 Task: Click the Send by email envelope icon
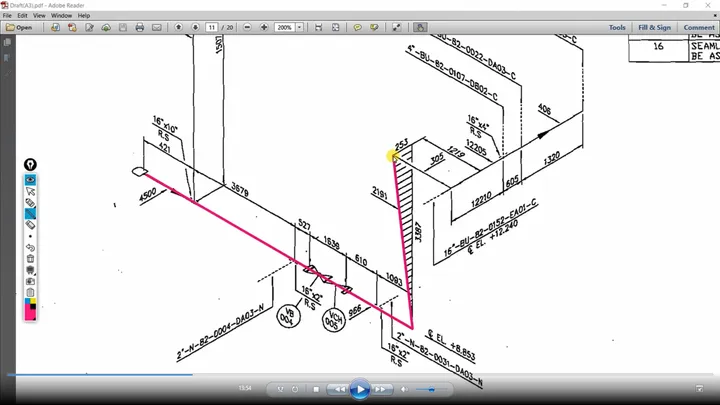[157, 28]
